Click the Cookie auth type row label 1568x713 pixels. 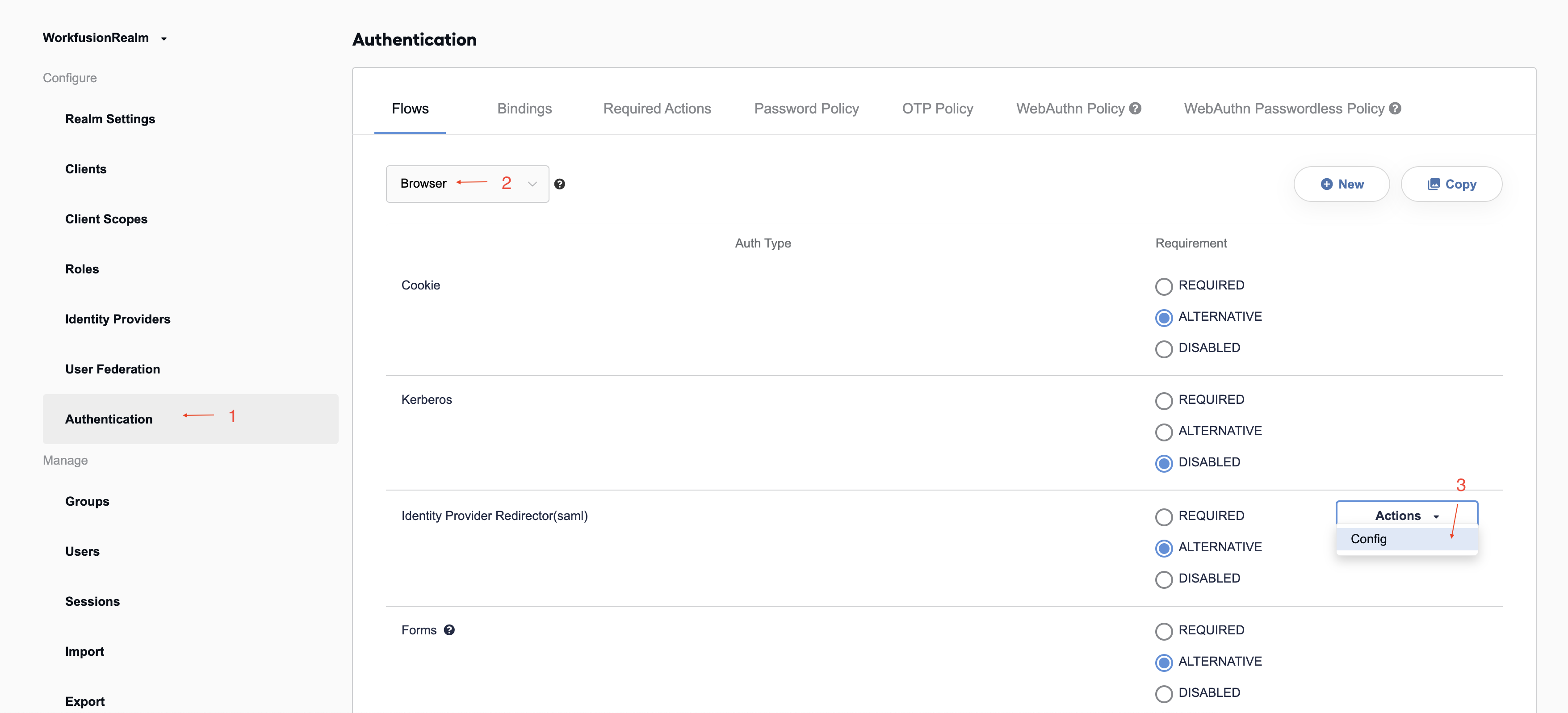[x=421, y=285]
